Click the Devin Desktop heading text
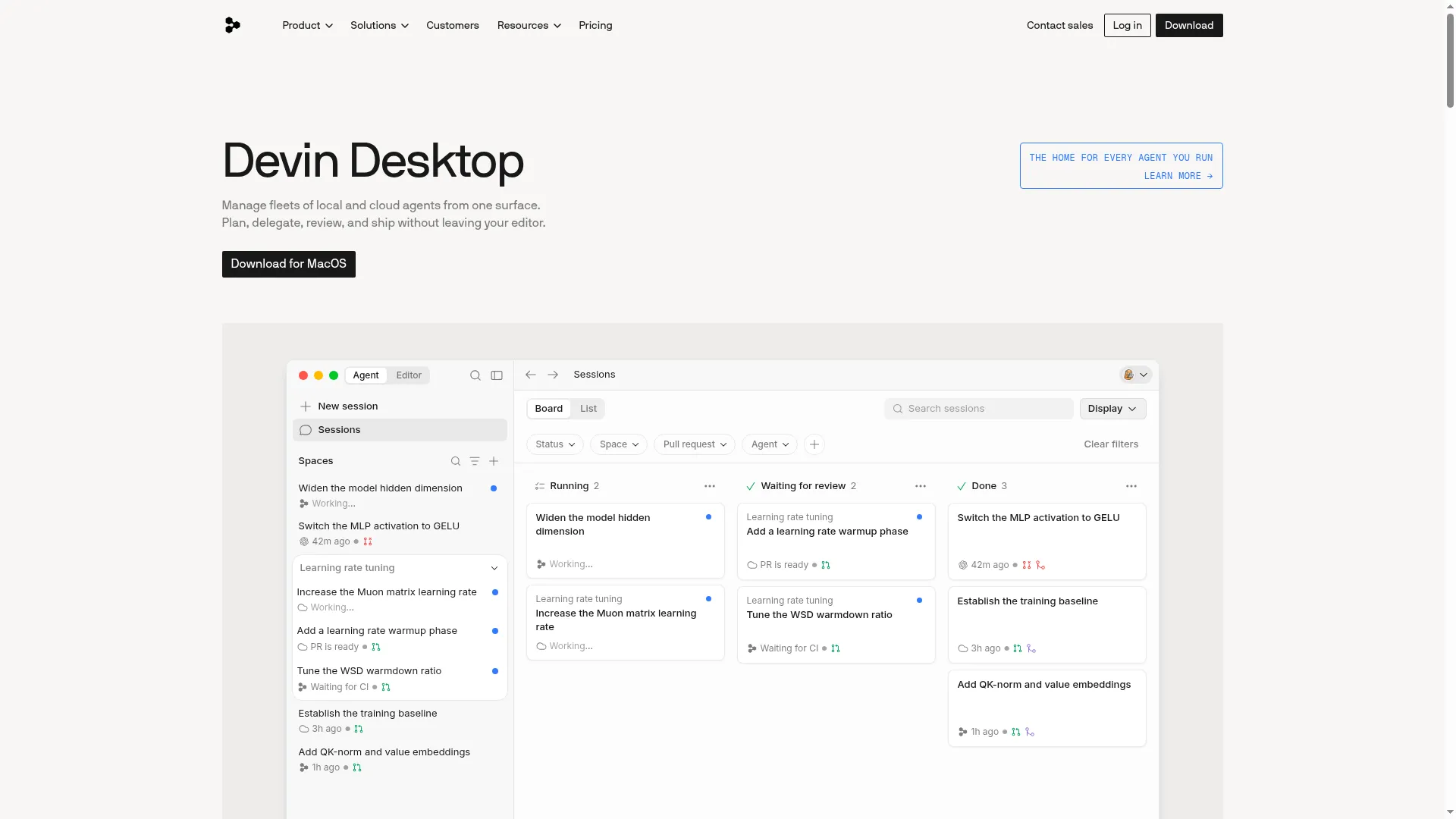Viewport: 1456px width, 819px height. click(x=372, y=161)
